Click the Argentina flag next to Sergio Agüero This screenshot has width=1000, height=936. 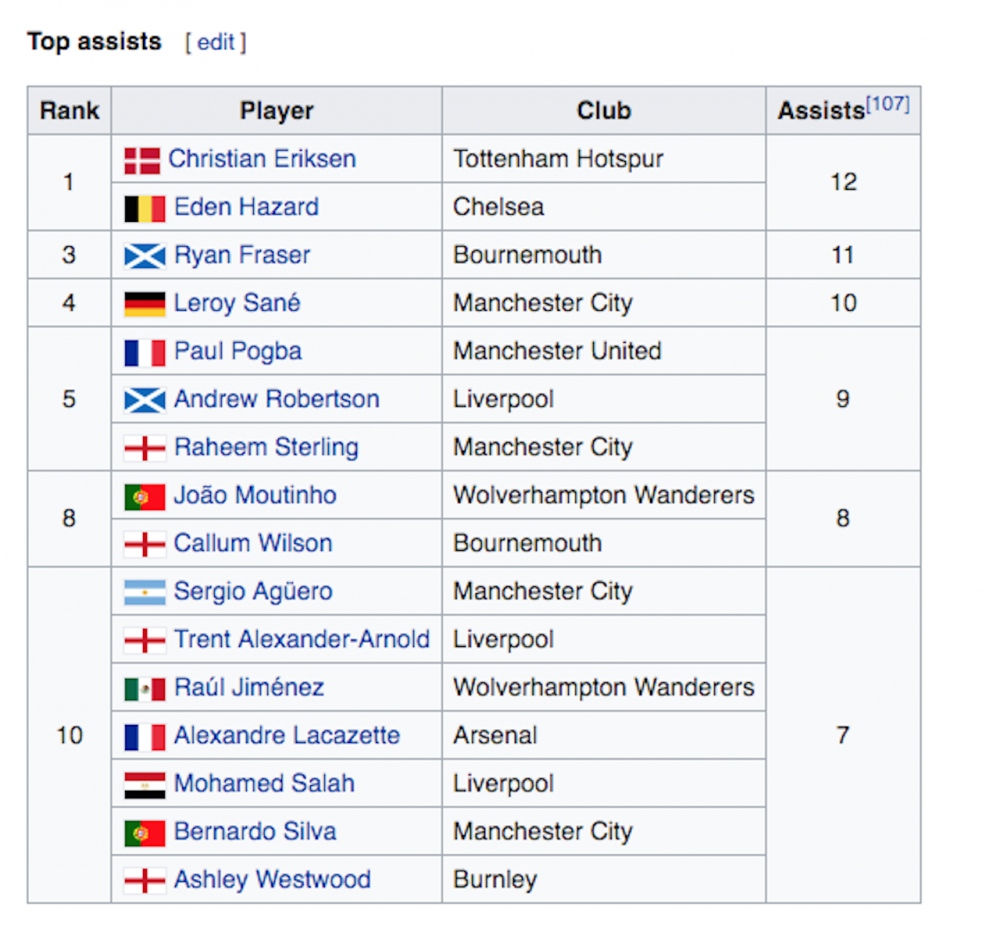(145, 592)
